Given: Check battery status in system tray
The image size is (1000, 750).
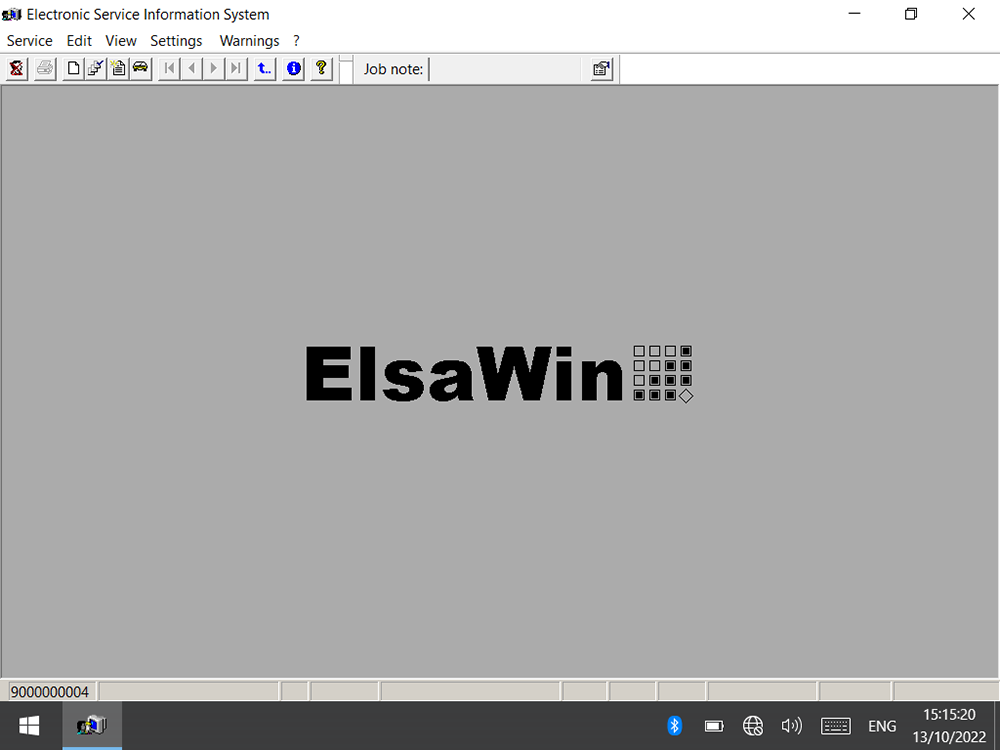Looking at the screenshot, I should tap(714, 726).
